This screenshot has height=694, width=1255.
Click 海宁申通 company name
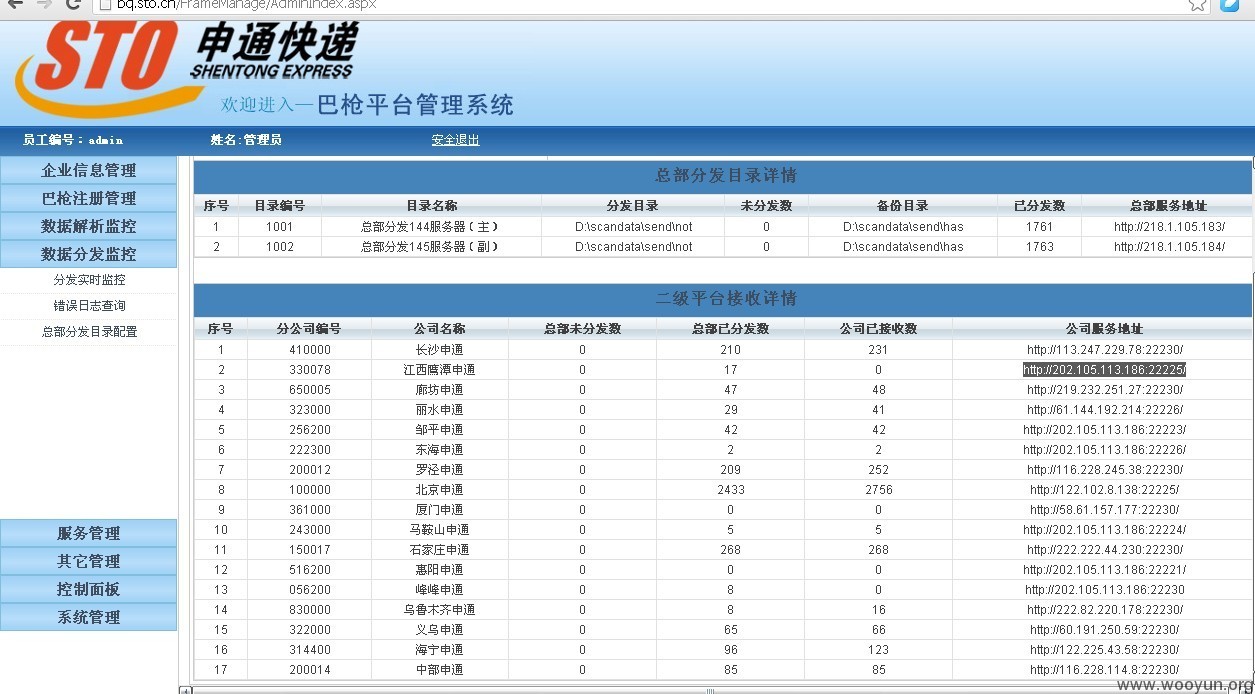tap(439, 650)
